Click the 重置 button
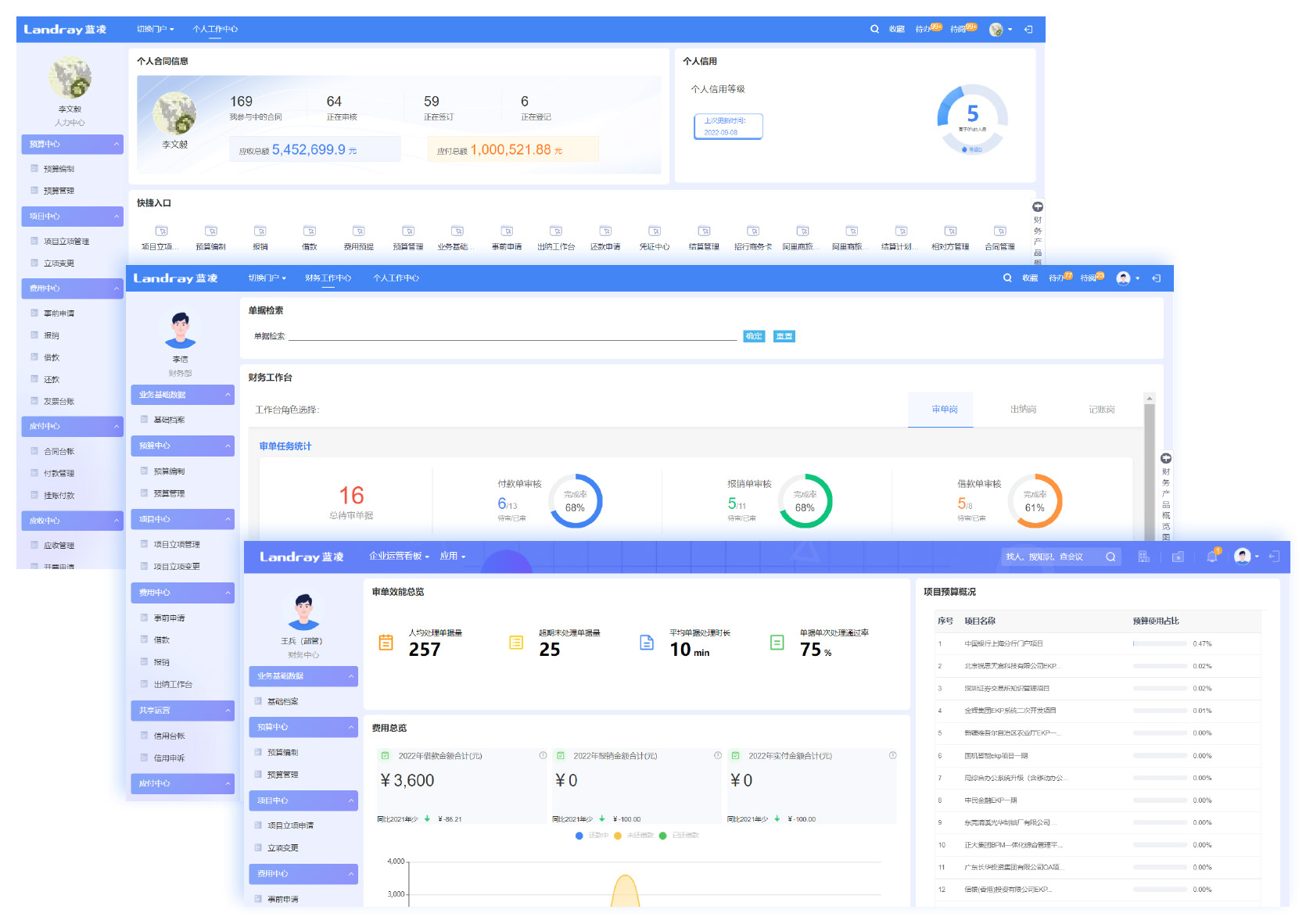 pyautogui.click(x=784, y=336)
